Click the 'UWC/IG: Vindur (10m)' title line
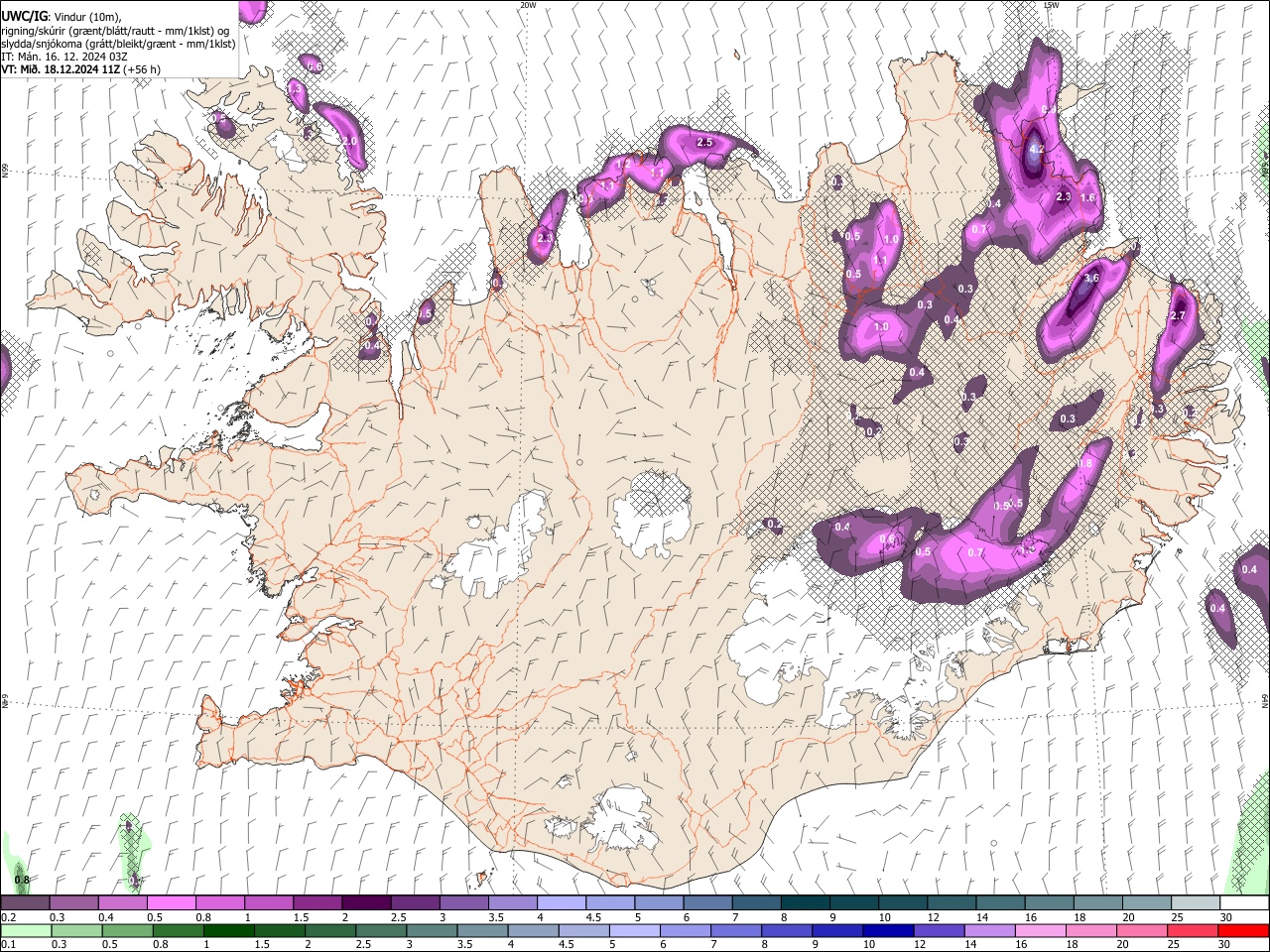This screenshot has height=952, width=1270. point(61,18)
